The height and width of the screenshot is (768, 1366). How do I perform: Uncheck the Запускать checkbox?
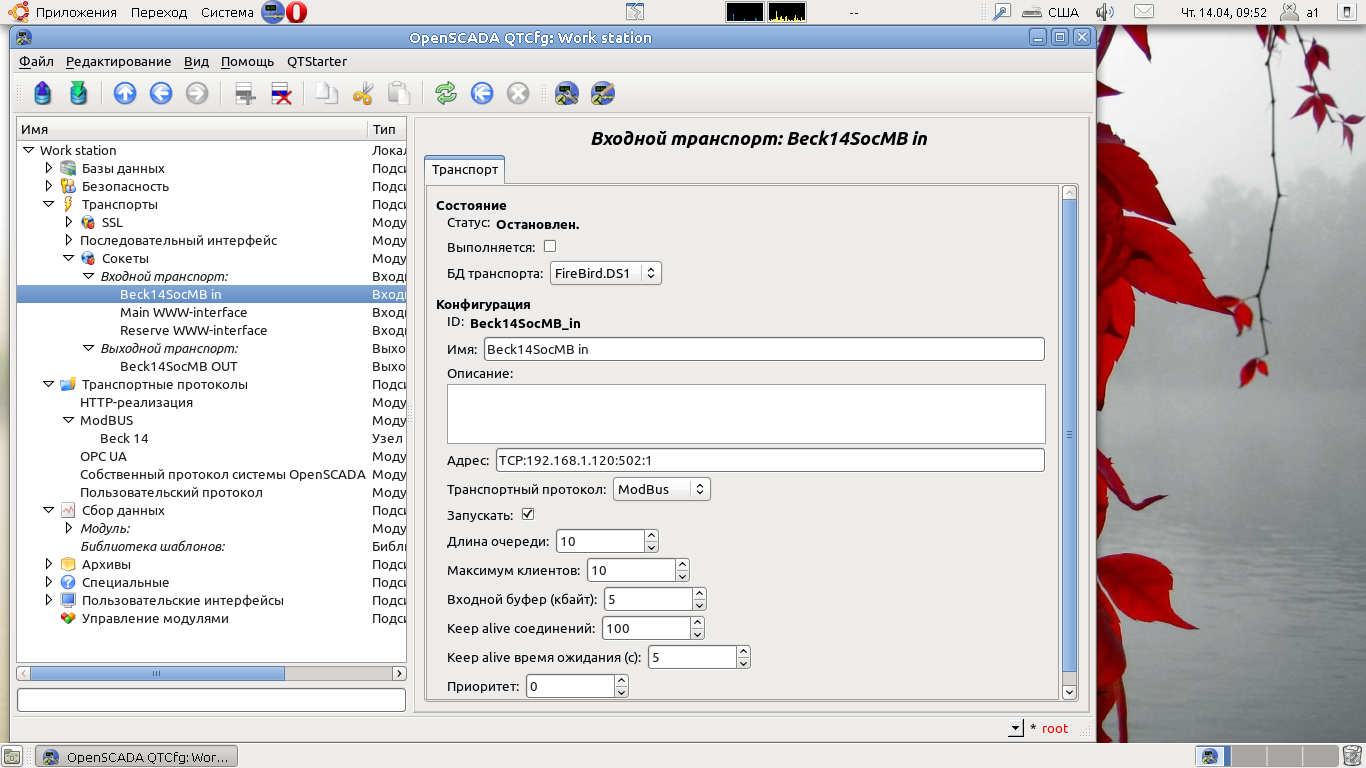(x=528, y=515)
